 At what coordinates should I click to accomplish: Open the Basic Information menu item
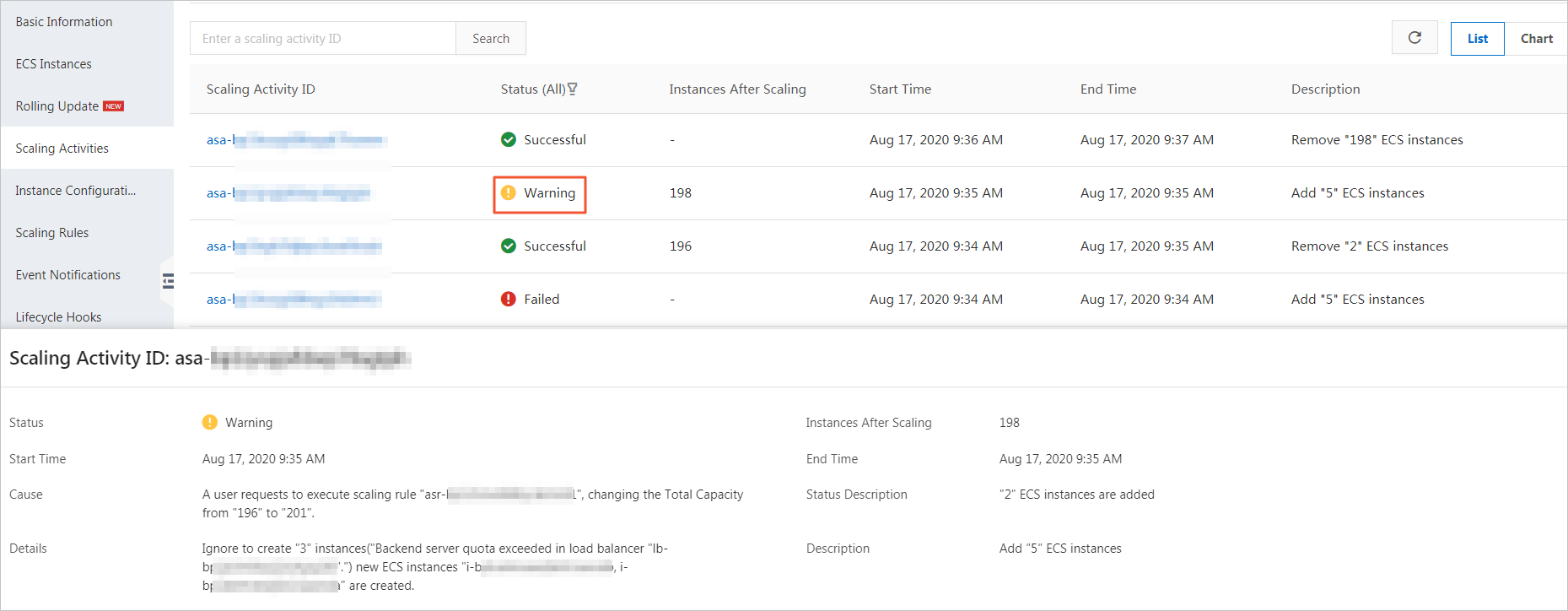point(64,22)
